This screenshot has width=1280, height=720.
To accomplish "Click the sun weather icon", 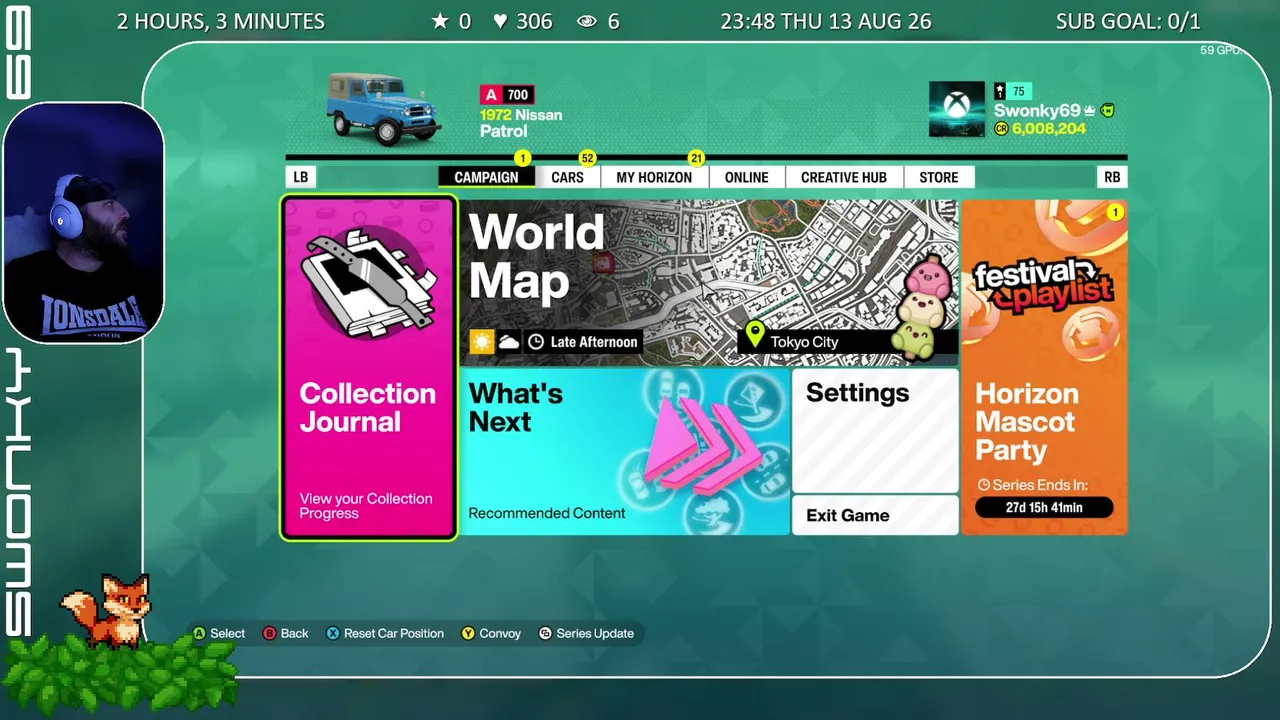I will click(482, 342).
